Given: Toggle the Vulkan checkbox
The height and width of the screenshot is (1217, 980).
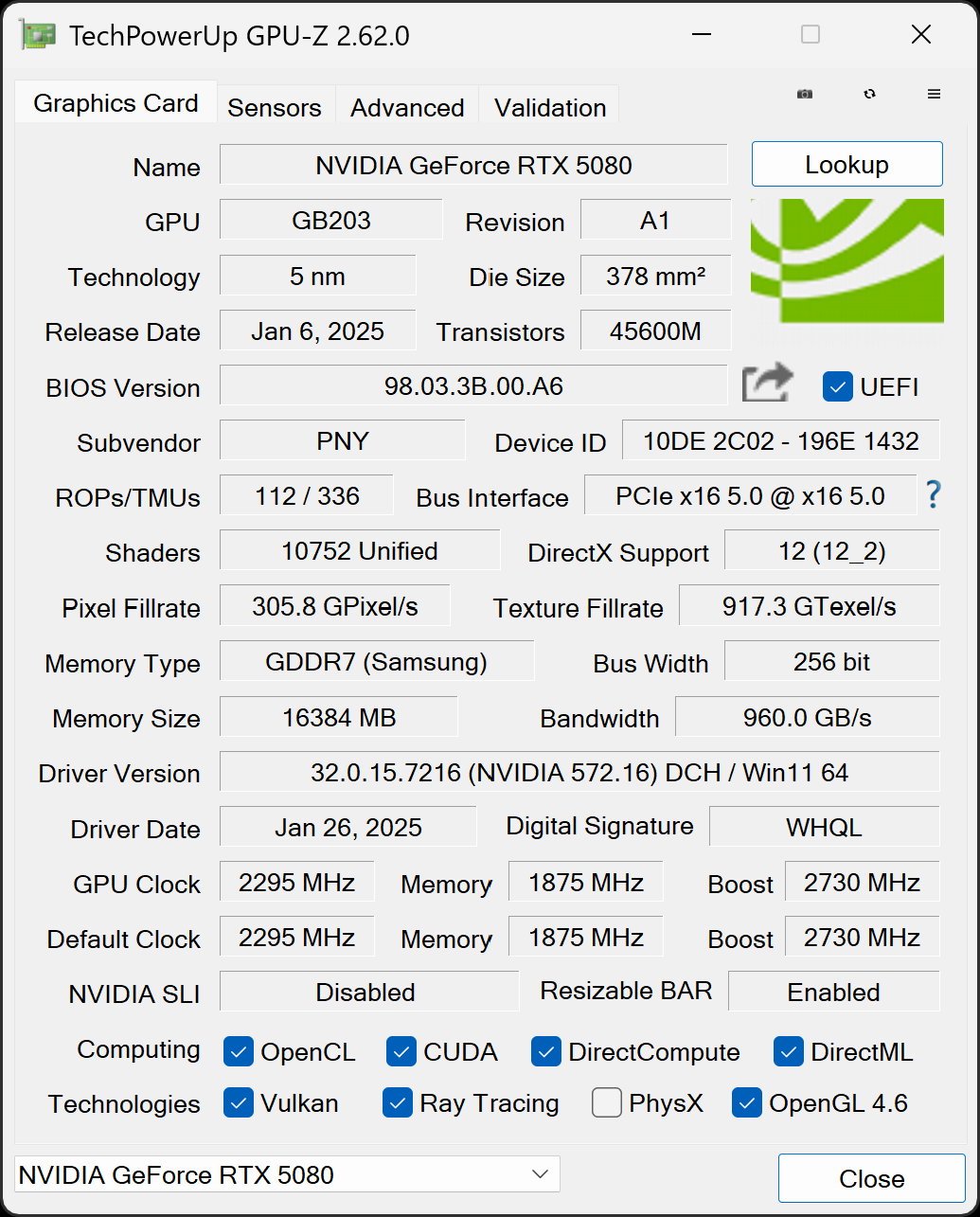Looking at the screenshot, I should tap(239, 1102).
